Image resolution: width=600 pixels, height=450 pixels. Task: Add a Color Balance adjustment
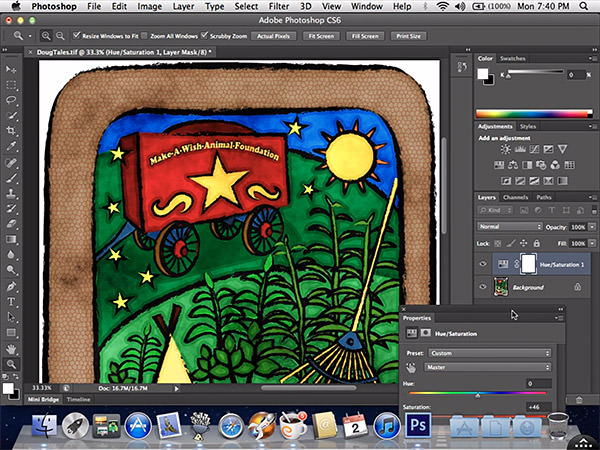coord(513,165)
